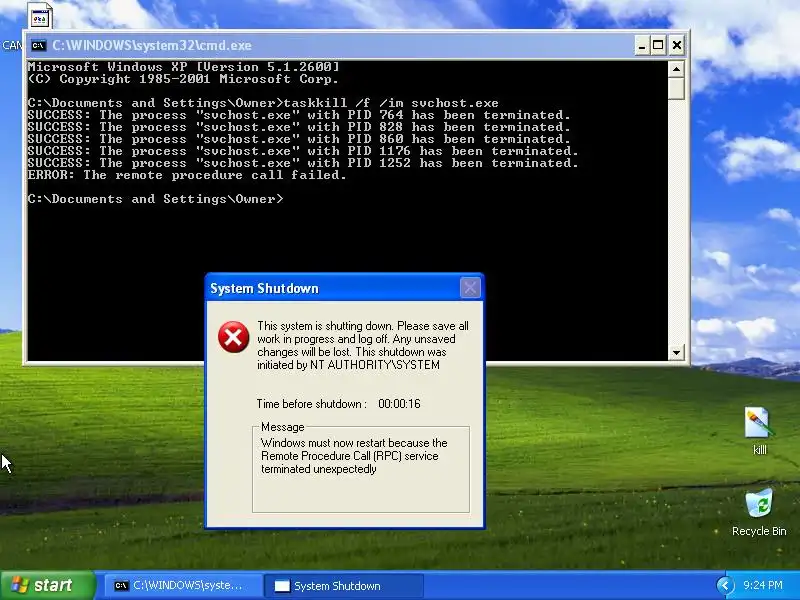Click the cmd scrollbar up arrow
800x600 pixels.
click(x=676, y=68)
